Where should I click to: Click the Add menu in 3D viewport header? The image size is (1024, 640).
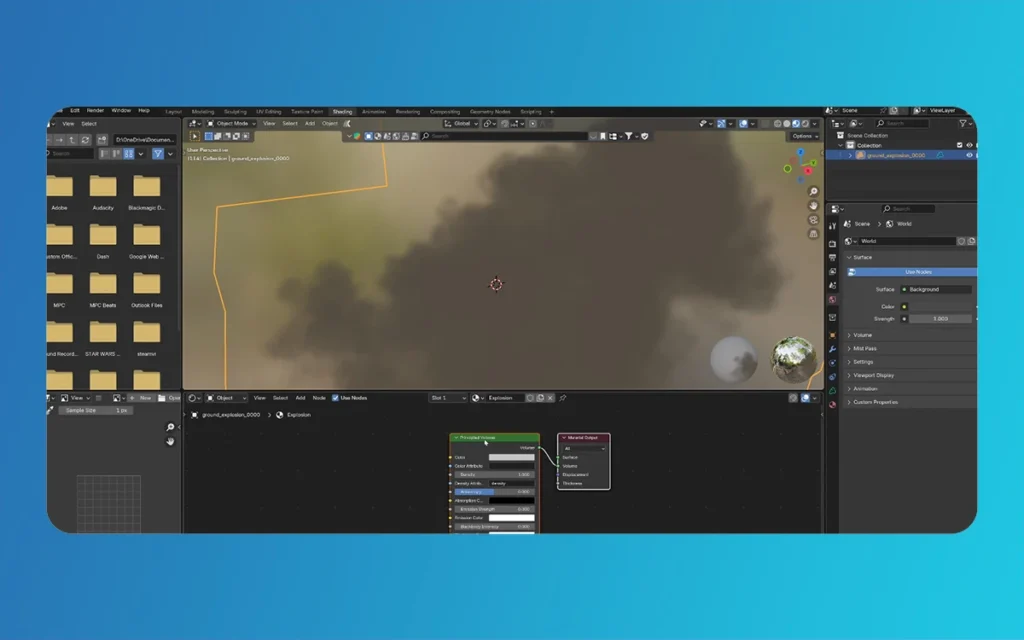pyautogui.click(x=310, y=123)
